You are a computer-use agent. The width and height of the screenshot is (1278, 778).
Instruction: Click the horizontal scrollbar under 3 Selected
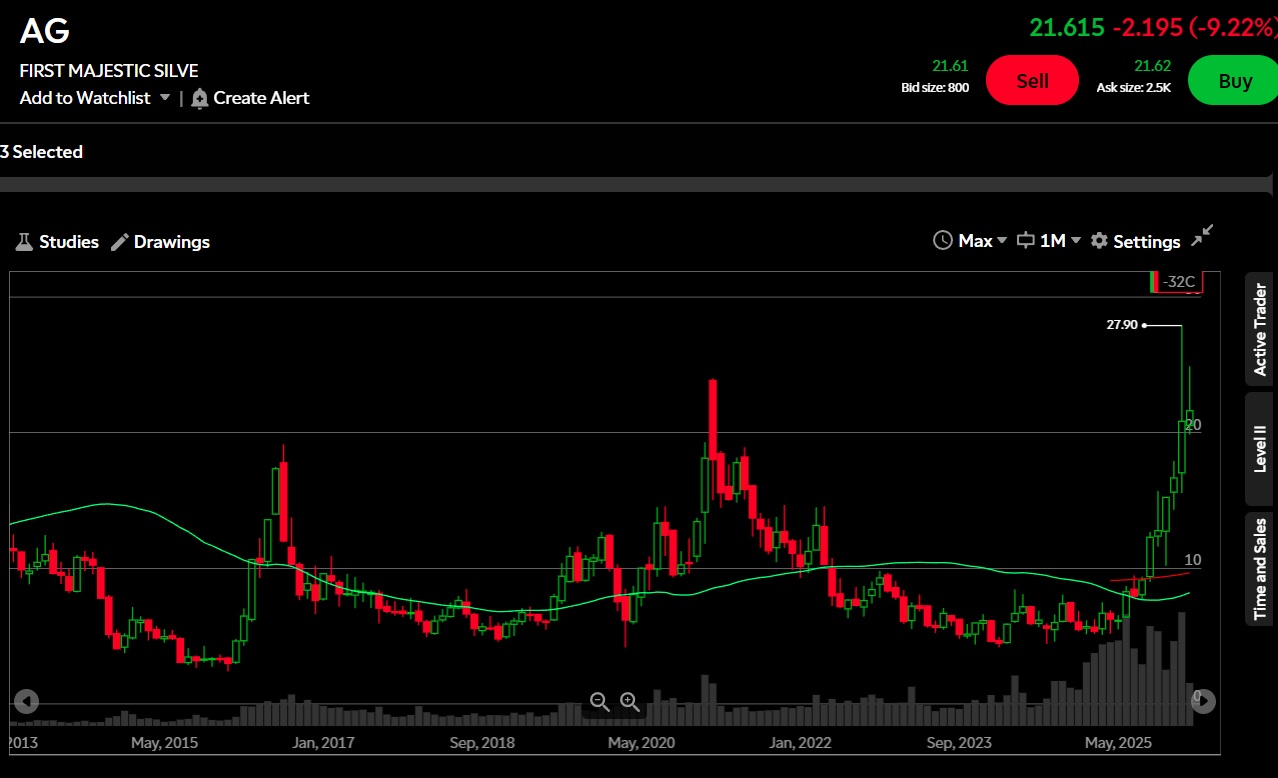pos(636,185)
